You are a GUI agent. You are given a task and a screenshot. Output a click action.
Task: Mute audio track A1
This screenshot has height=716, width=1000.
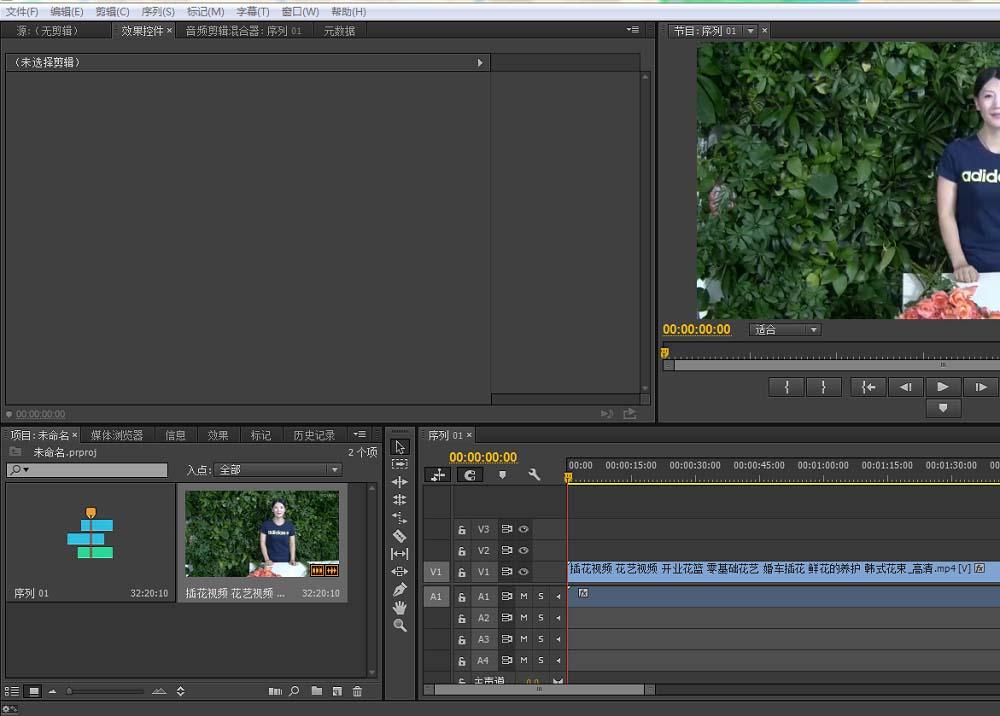(523, 596)
